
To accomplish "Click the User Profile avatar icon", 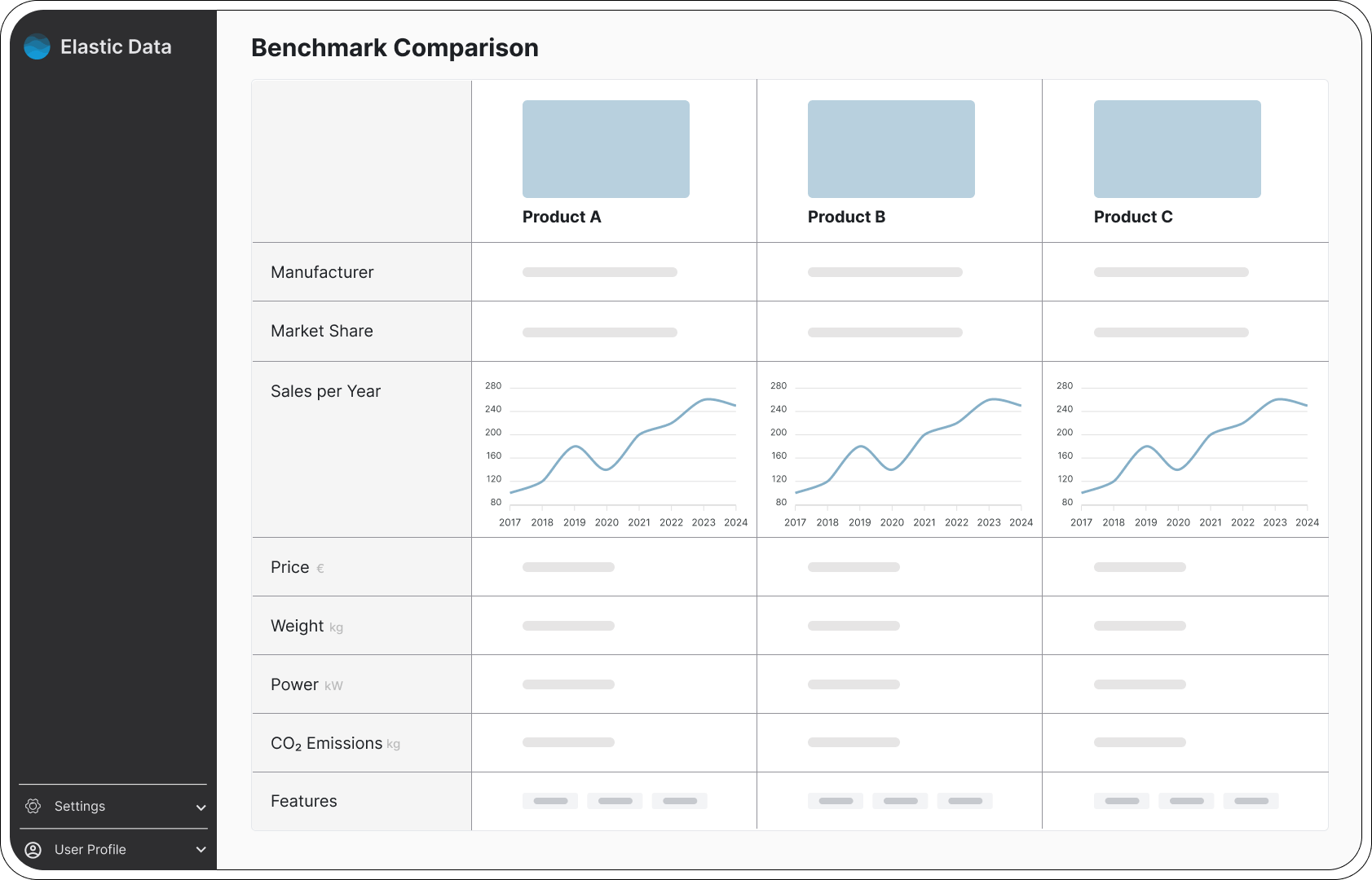I will coord(33,850).
